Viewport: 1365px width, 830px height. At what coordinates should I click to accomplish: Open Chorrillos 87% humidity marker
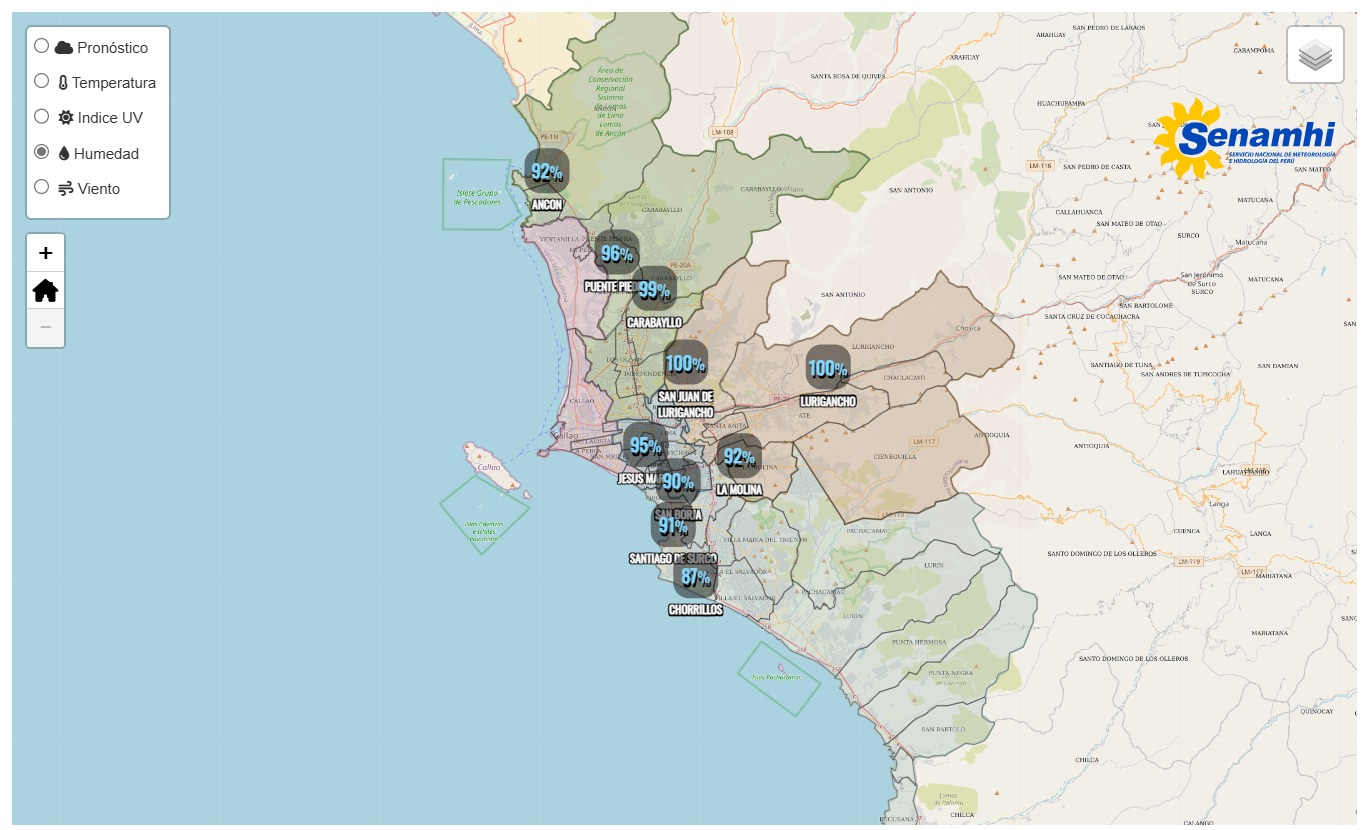695,576
